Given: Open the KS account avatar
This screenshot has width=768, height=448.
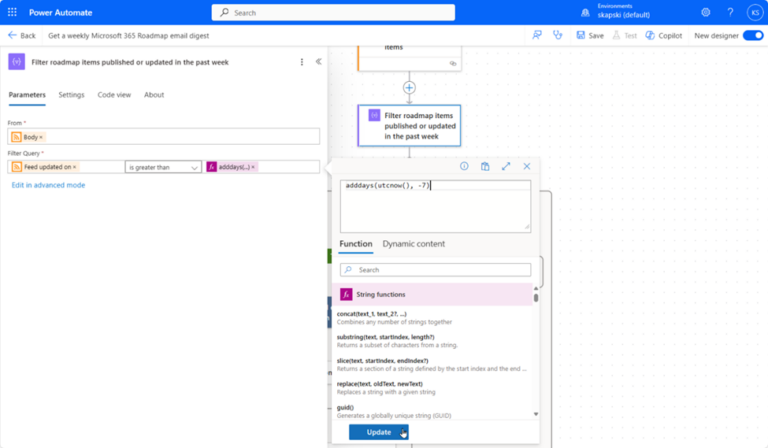Looking at the screenshot, I should (x=755, y=12).
